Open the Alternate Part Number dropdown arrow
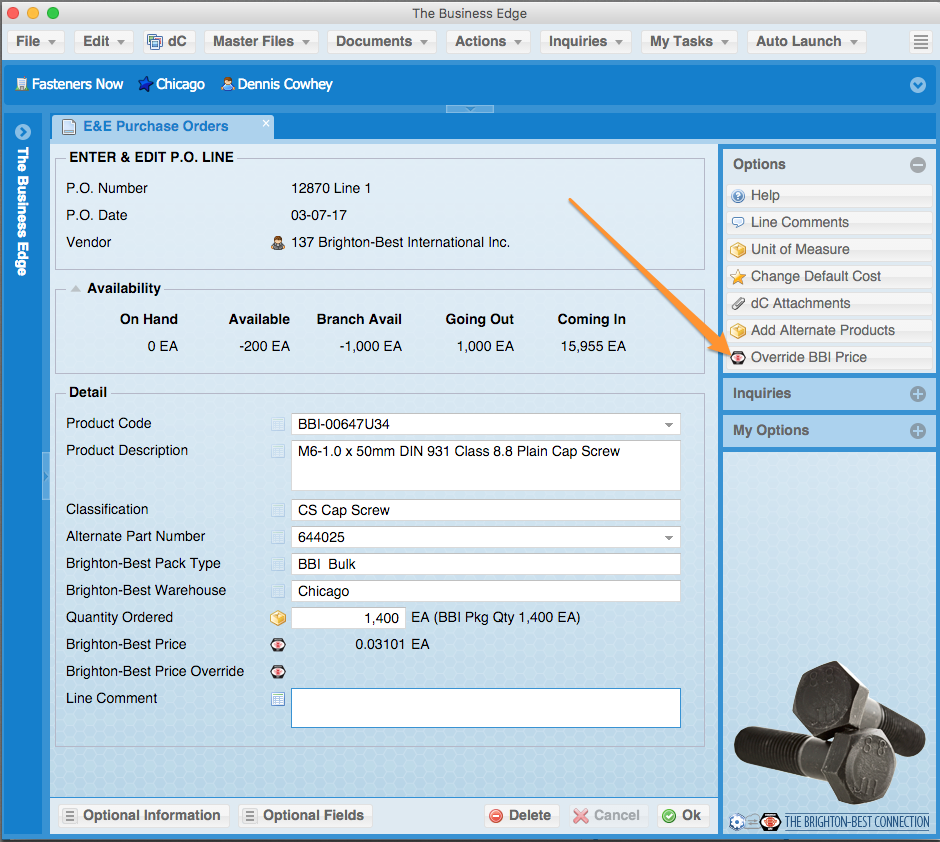 pos(668,538)
